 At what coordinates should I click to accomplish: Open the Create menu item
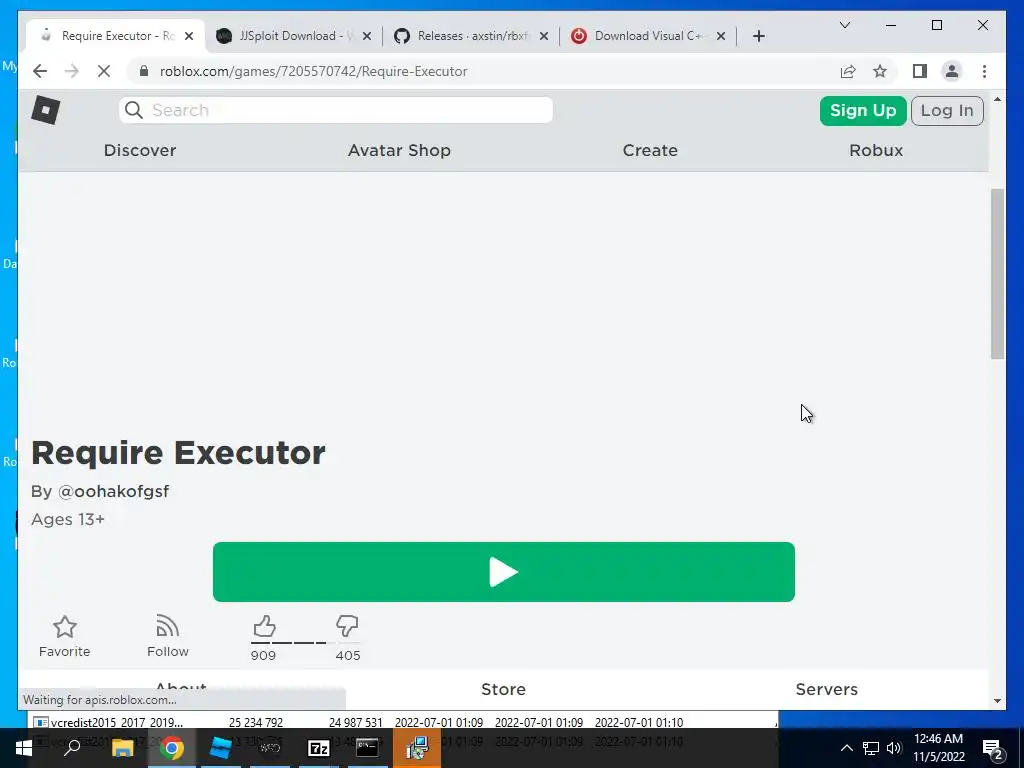(650, 150)
